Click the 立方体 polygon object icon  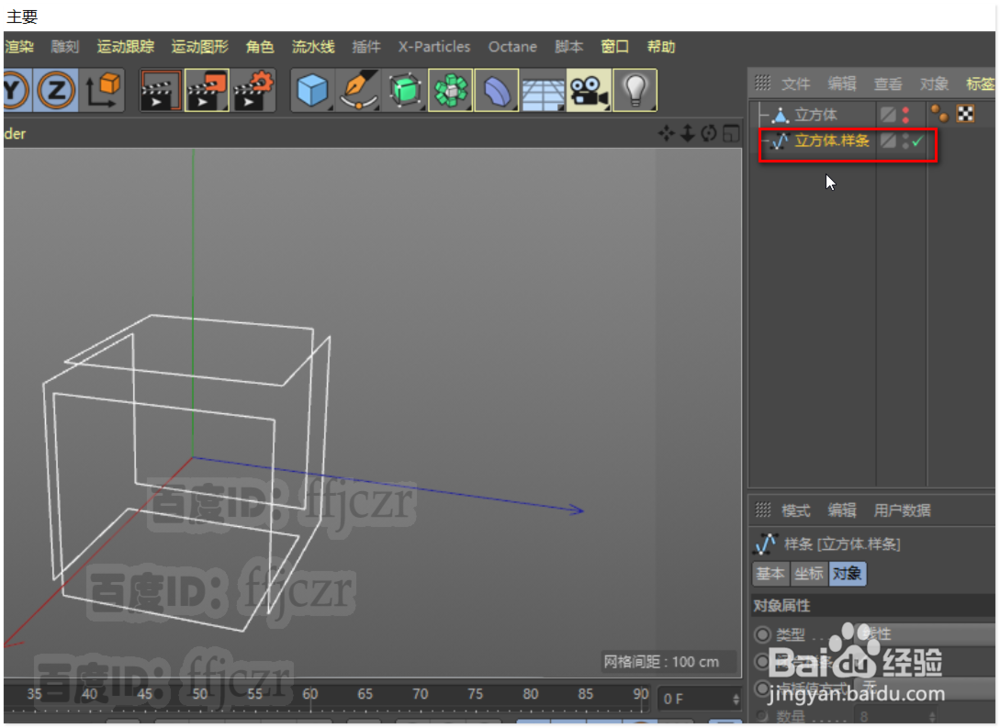pyautogui.click(x=780, y=115)
